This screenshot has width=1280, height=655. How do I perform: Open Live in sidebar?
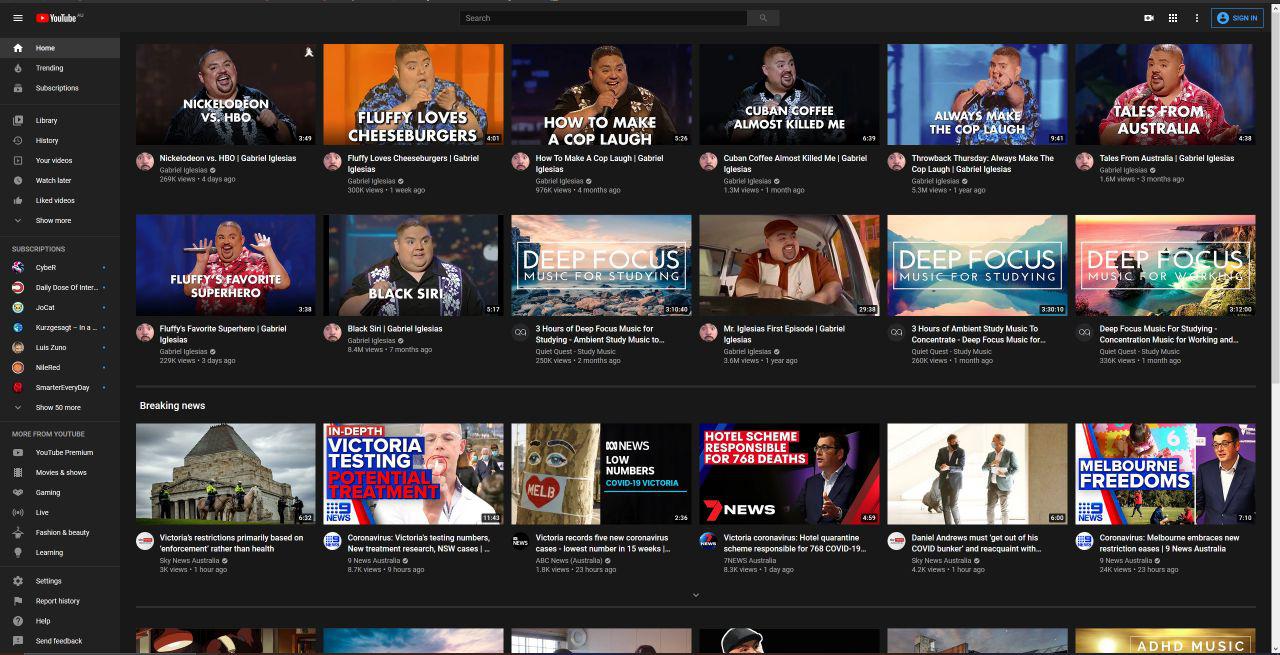coord(60,512)
